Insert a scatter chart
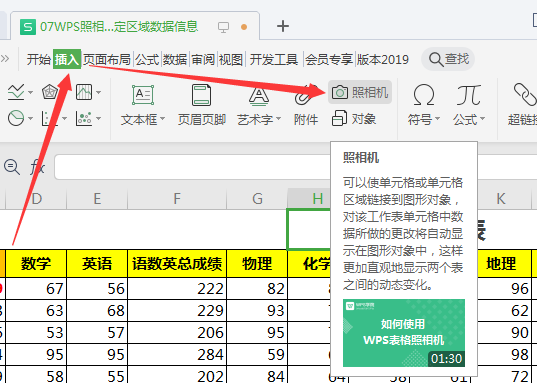Screen dimensions: 537x383 point(84,119)
